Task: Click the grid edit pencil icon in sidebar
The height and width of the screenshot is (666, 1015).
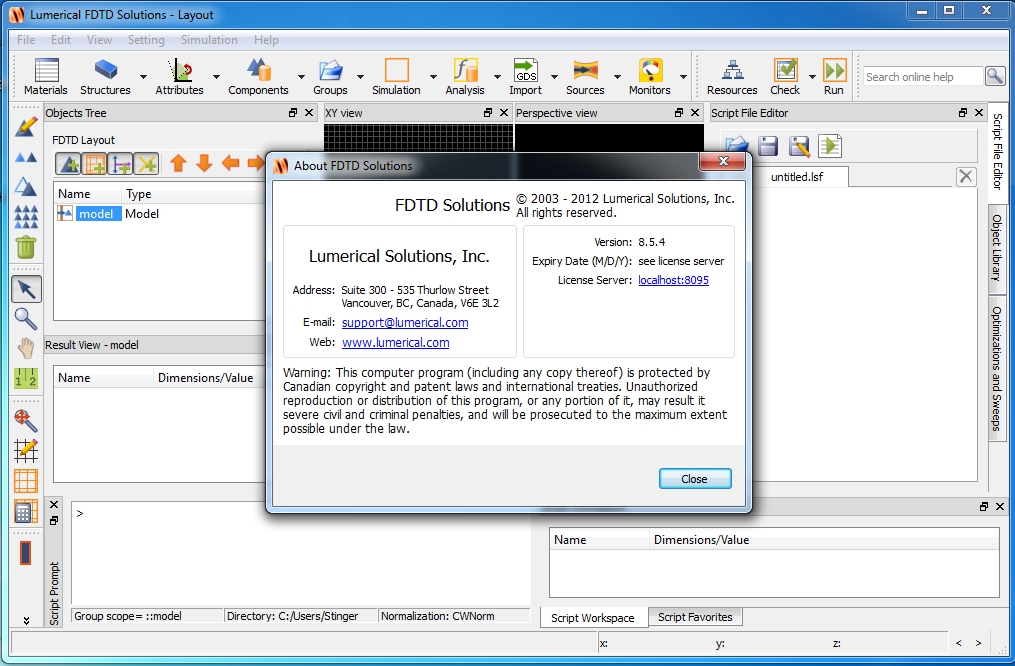Action: (26, 450)
